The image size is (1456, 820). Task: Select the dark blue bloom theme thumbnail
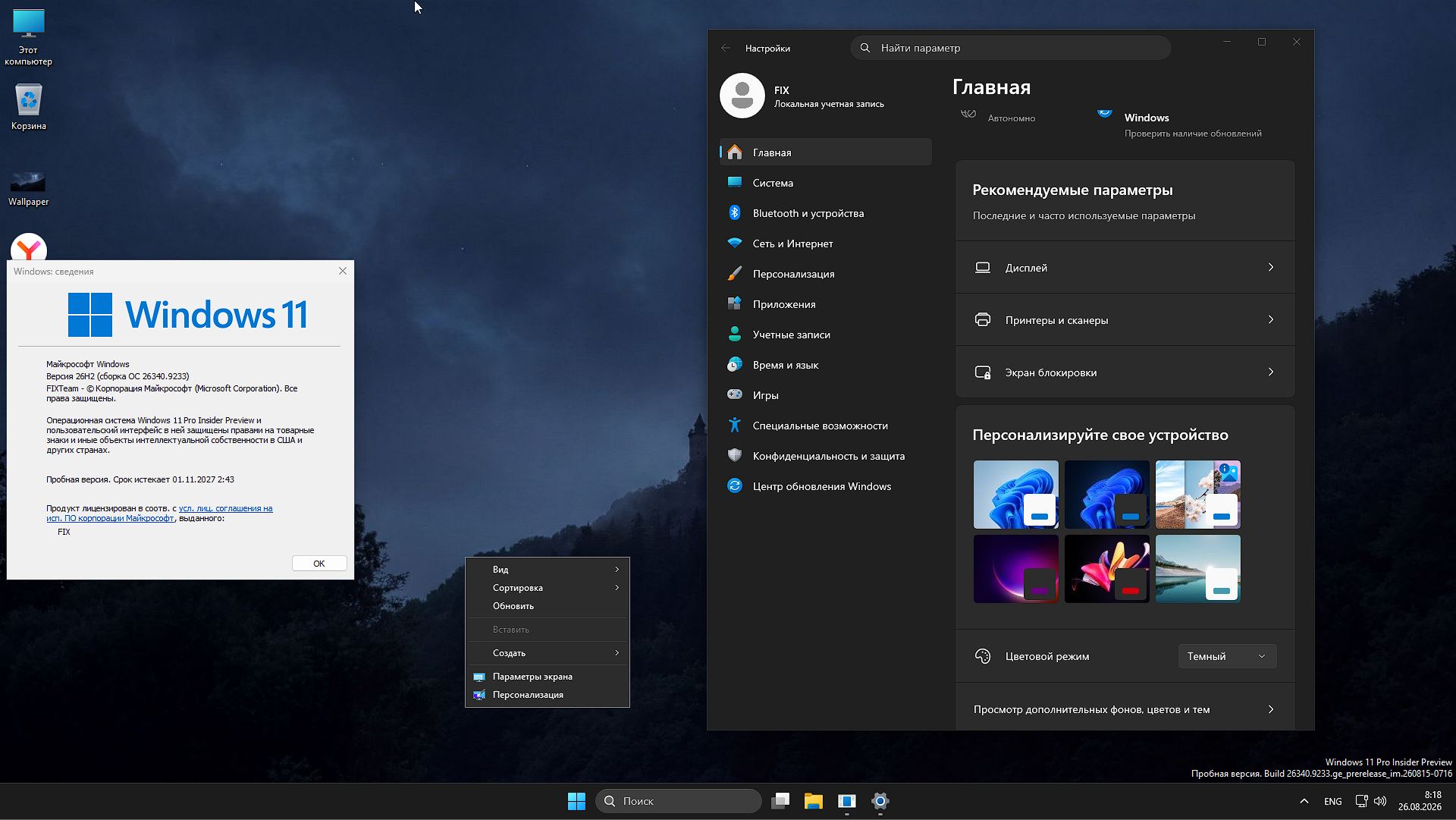1107,495
